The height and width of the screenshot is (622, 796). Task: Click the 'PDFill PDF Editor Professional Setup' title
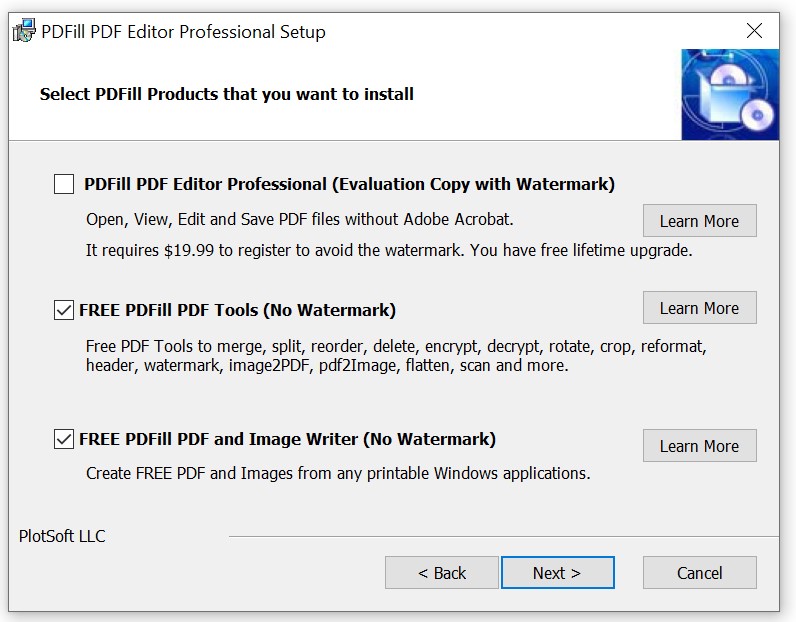[183, 32]
